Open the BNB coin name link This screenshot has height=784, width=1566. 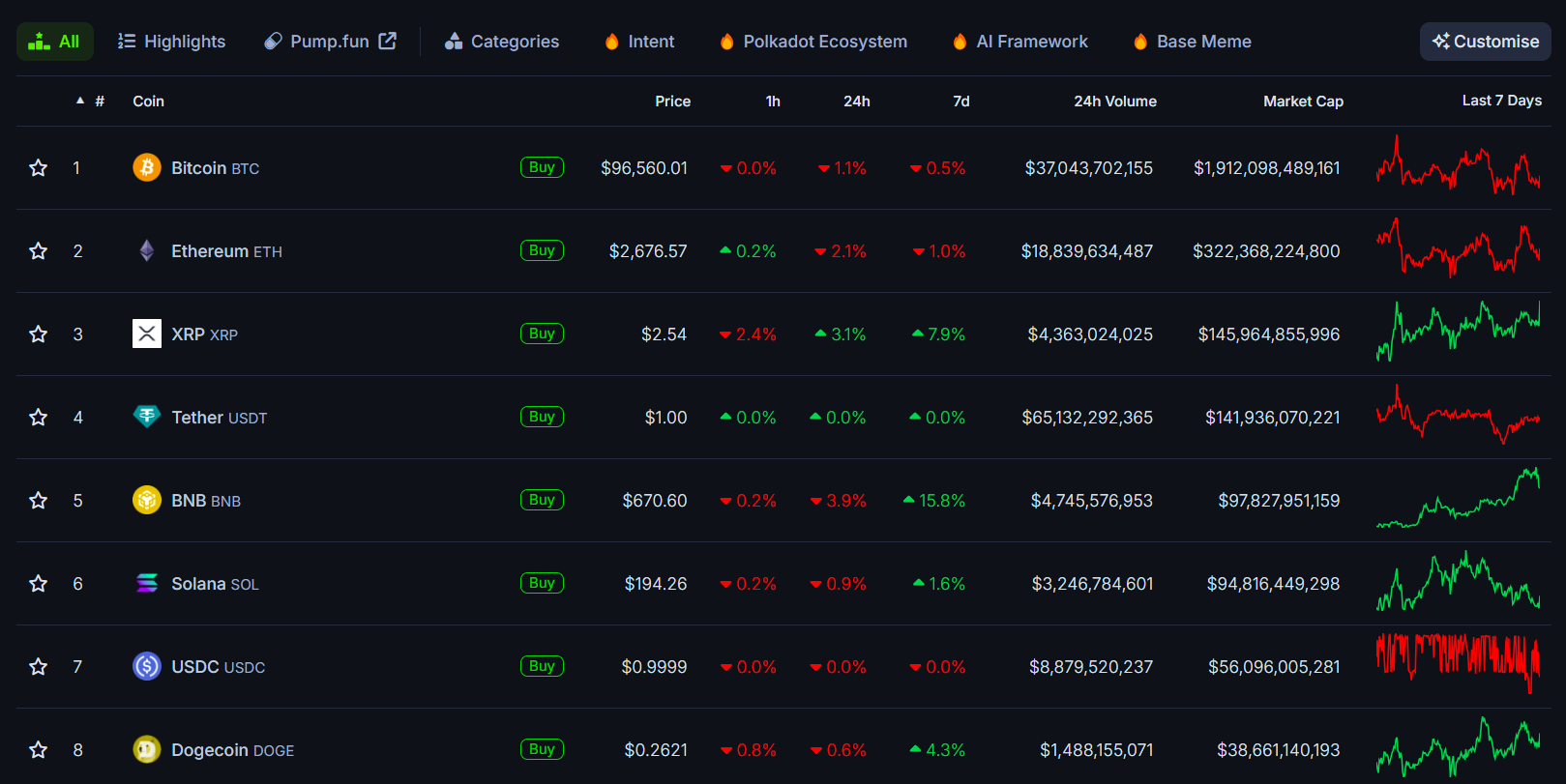(206, 501)
